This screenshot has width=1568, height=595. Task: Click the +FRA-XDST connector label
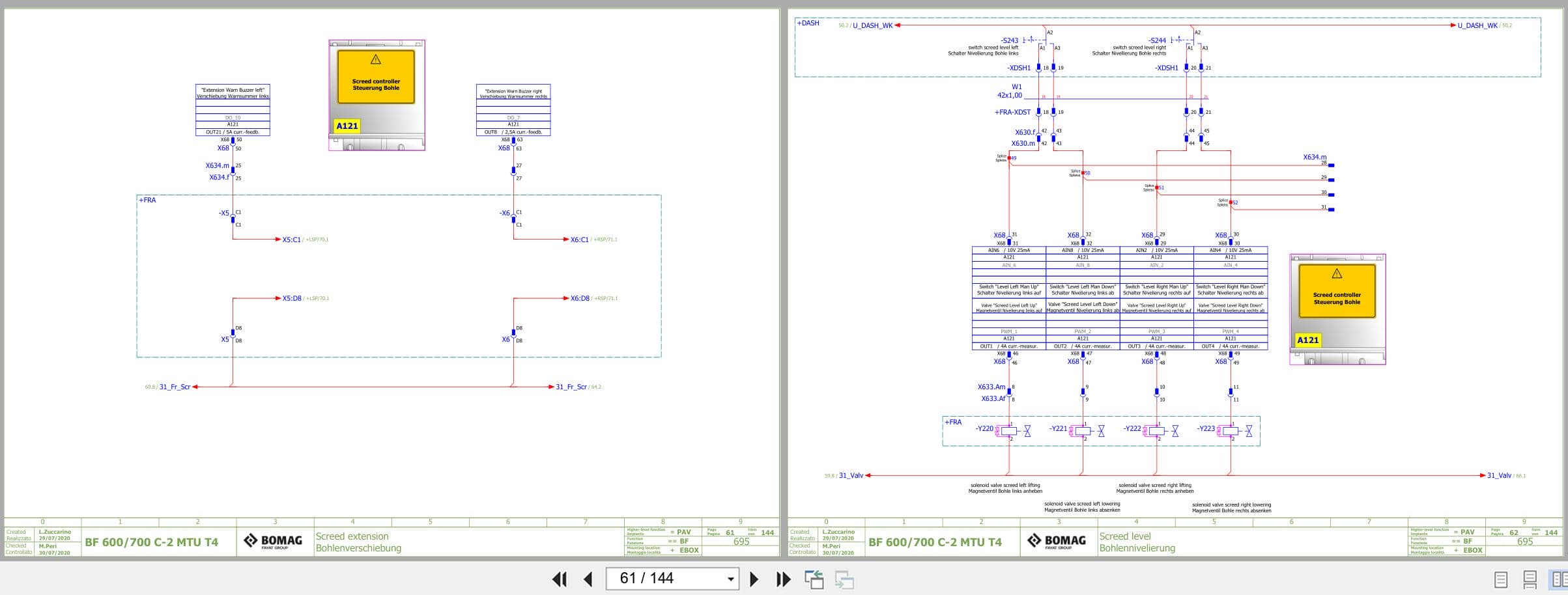pyautogui.click(x=1012, y=112)
